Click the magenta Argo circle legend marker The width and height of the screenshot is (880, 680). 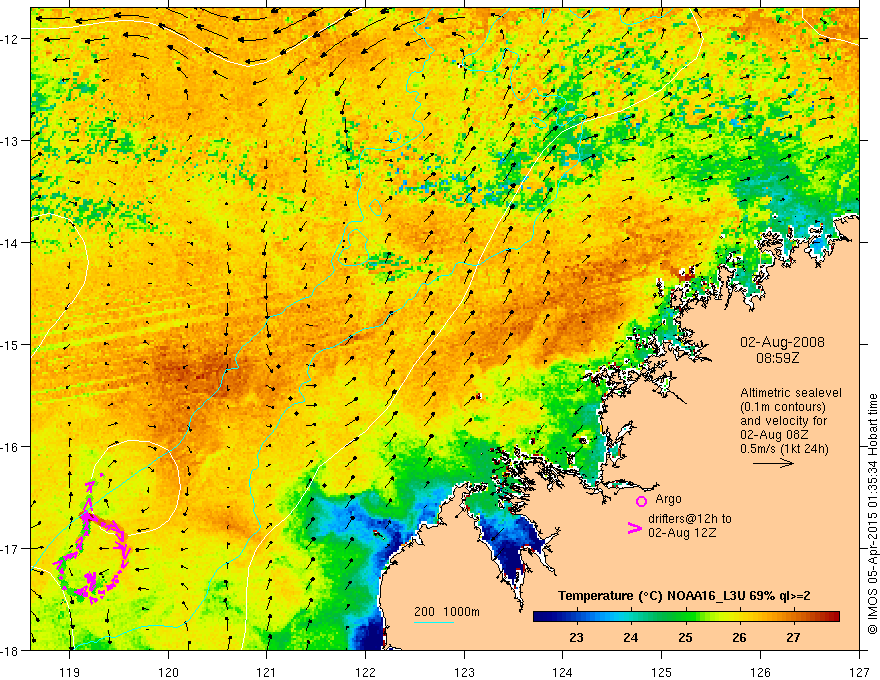[x=641, y=501]
